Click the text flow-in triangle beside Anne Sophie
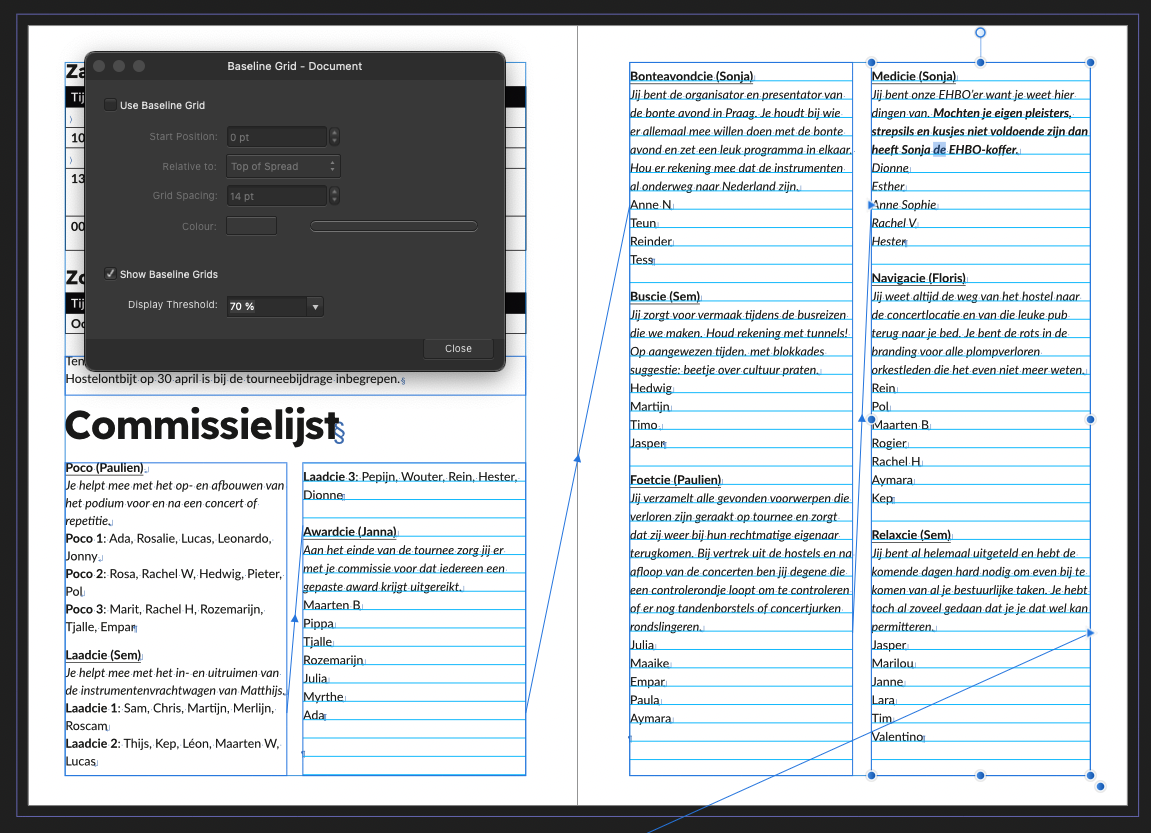 tap(871, 205)
